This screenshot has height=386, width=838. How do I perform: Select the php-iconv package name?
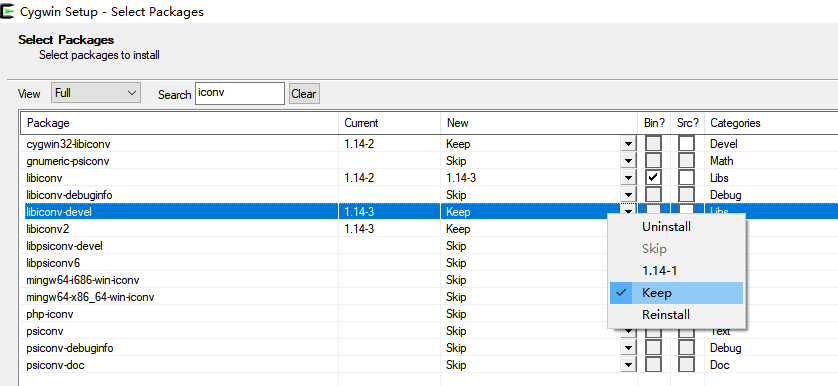point(50,314)
